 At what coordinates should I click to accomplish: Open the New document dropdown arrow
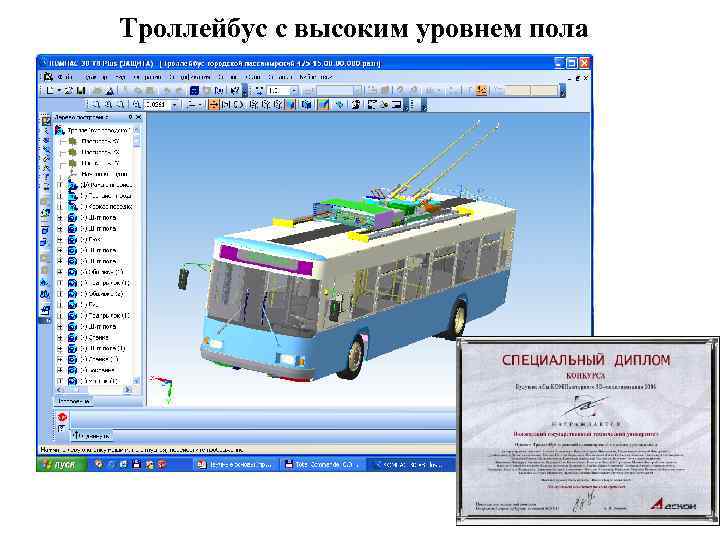click(x=59, y=90)
